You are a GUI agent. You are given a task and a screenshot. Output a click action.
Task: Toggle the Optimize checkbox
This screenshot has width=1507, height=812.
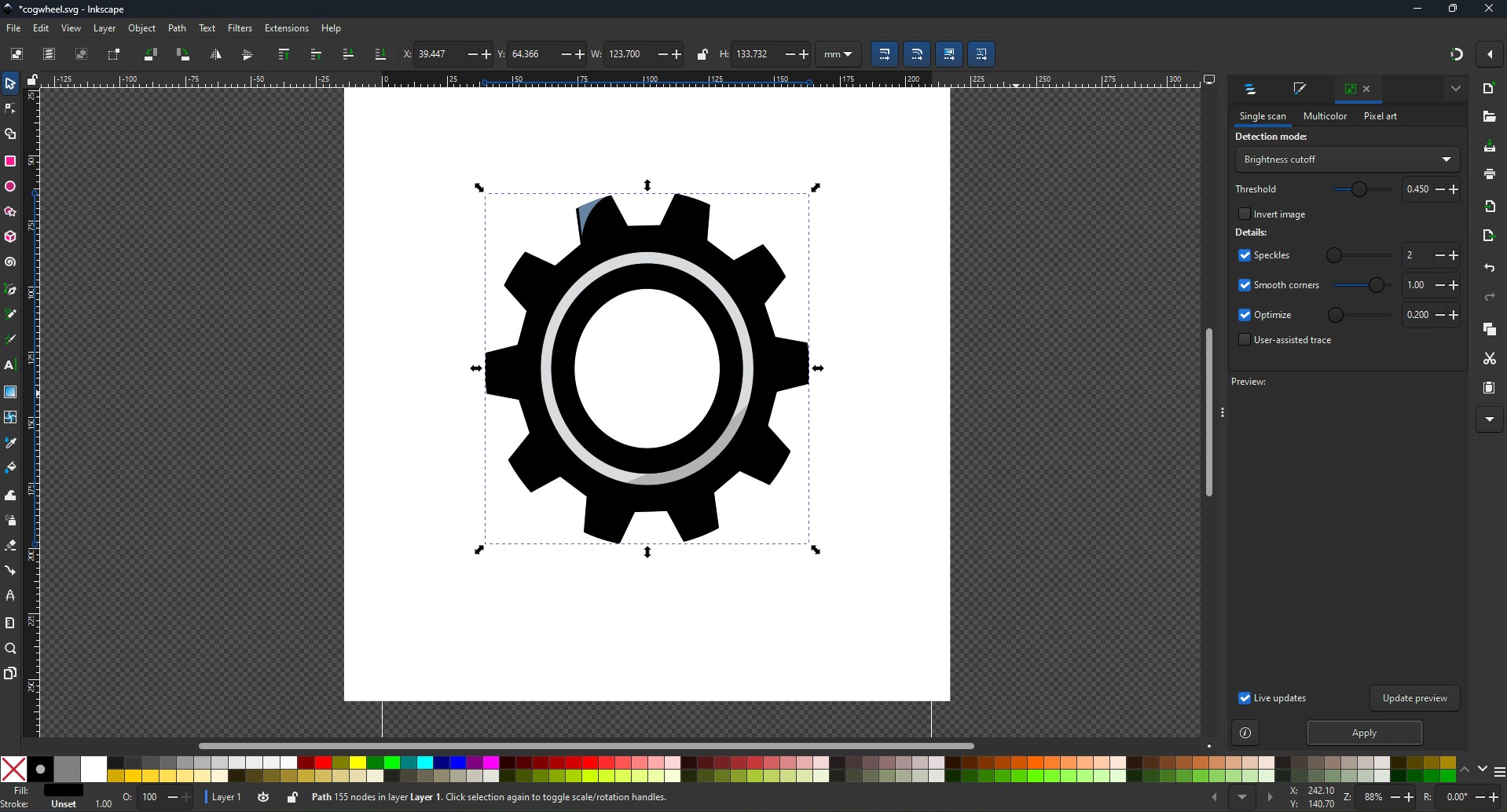(x=1245, y=315)
